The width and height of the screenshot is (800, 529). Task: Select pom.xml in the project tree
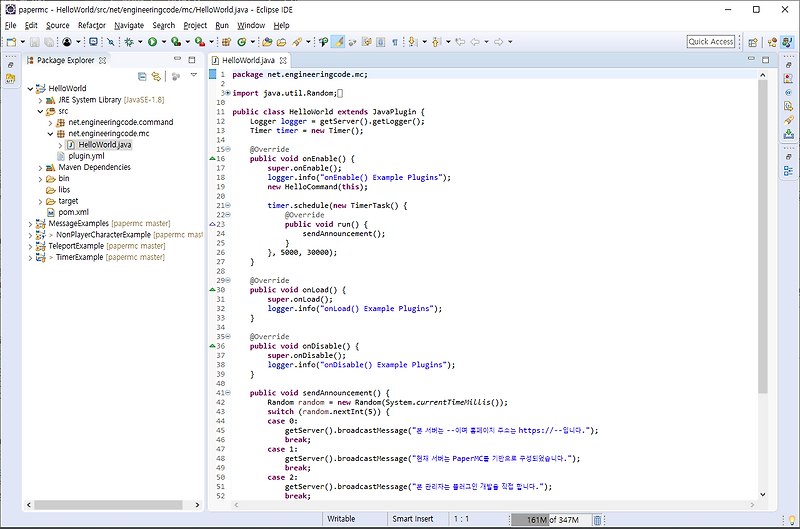[x=73, y=212]
